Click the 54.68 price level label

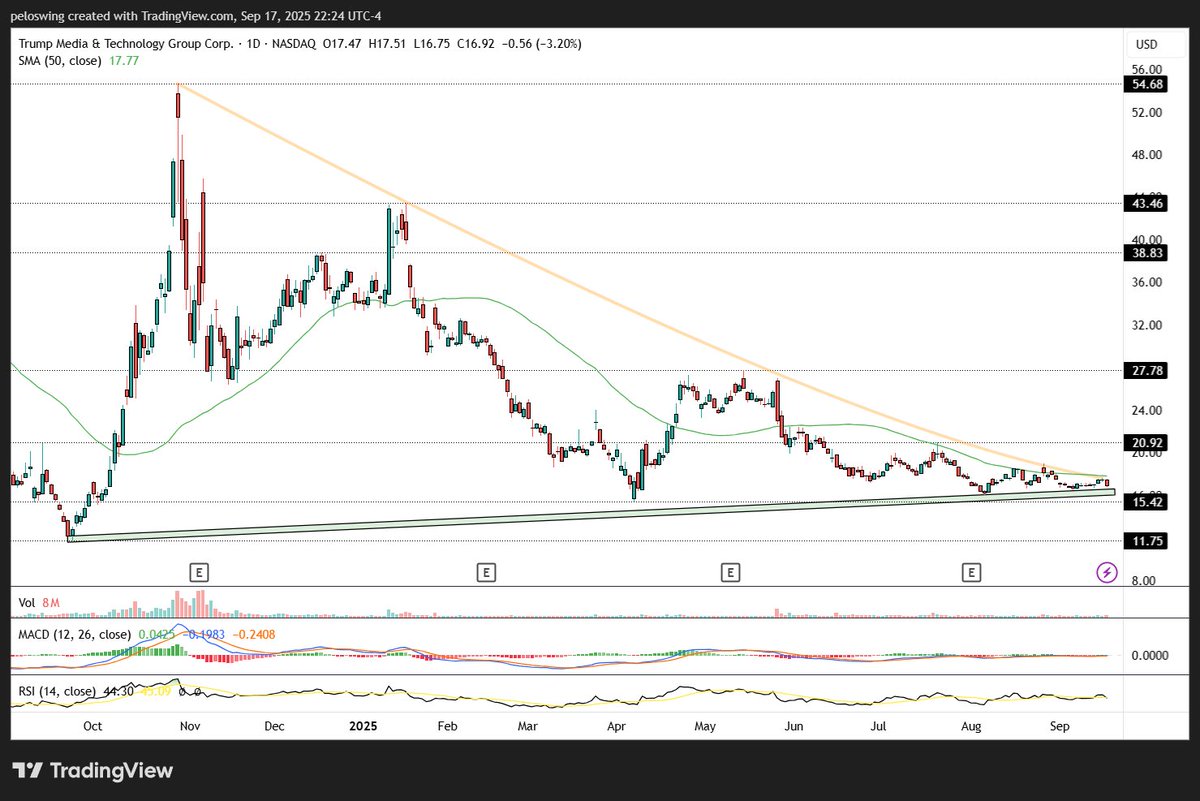tap(1147, 85)
